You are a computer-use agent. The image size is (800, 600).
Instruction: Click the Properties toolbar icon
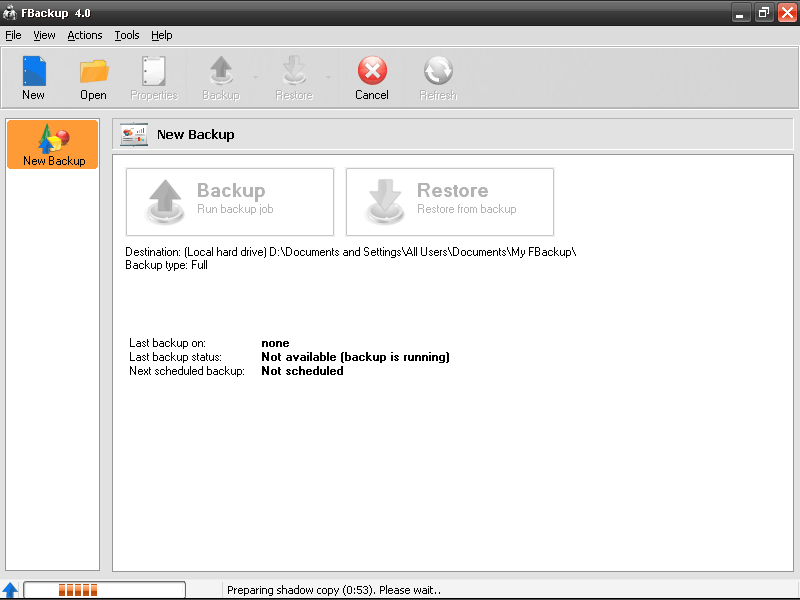154,78
